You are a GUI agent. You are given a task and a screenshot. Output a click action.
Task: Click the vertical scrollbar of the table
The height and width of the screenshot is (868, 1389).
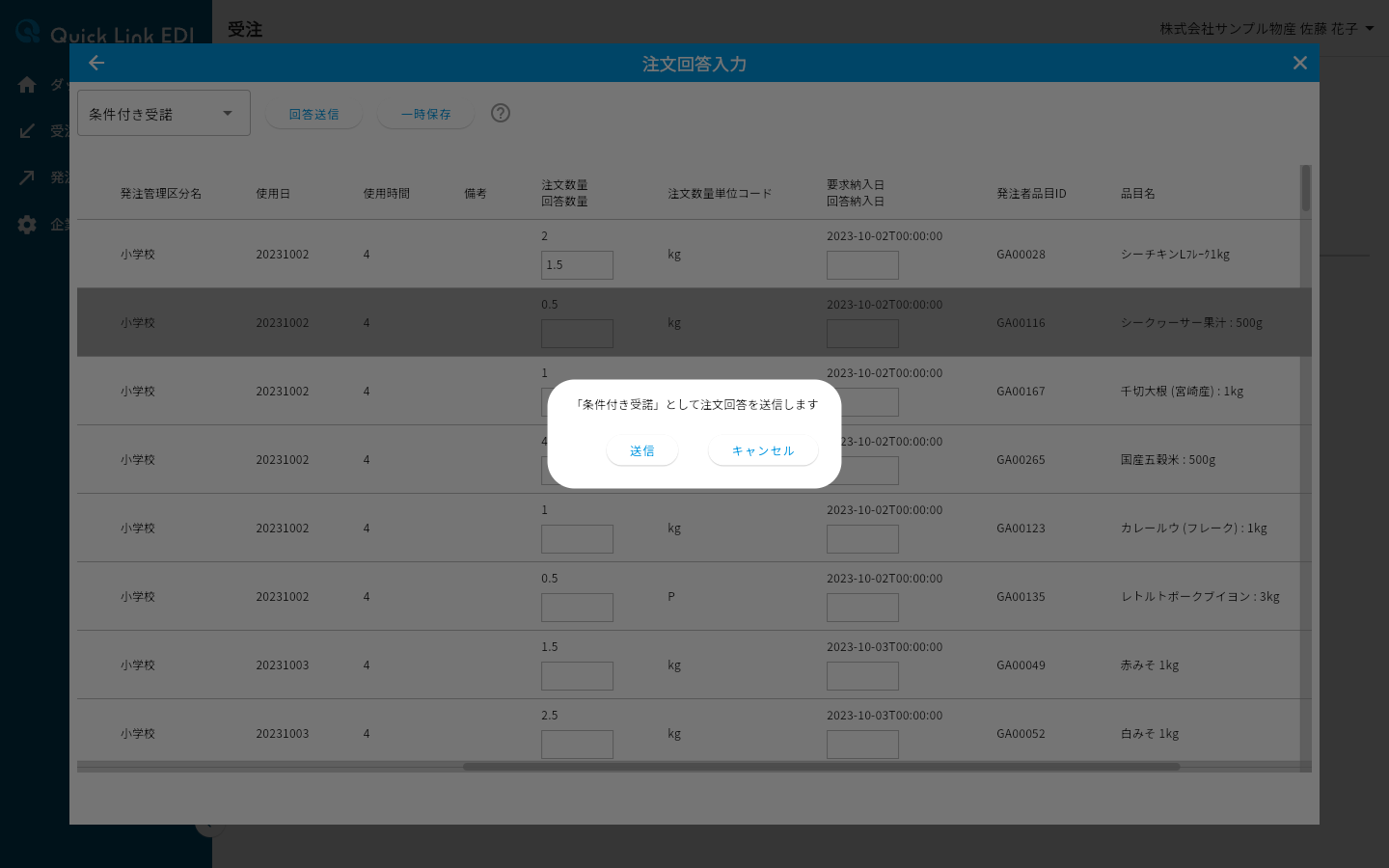(1306, 188)
